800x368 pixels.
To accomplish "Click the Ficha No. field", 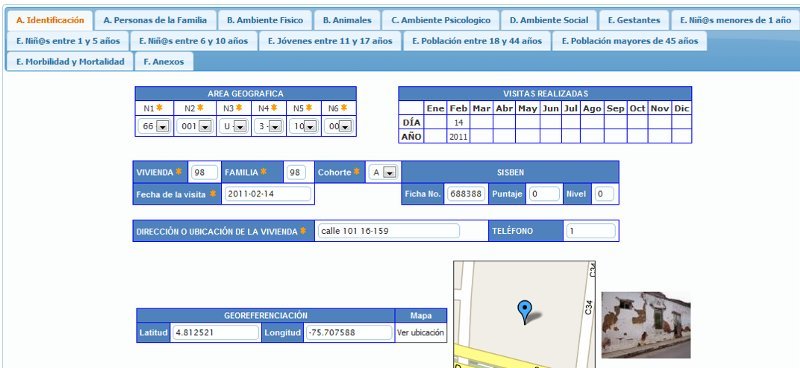I will [466, 194].
